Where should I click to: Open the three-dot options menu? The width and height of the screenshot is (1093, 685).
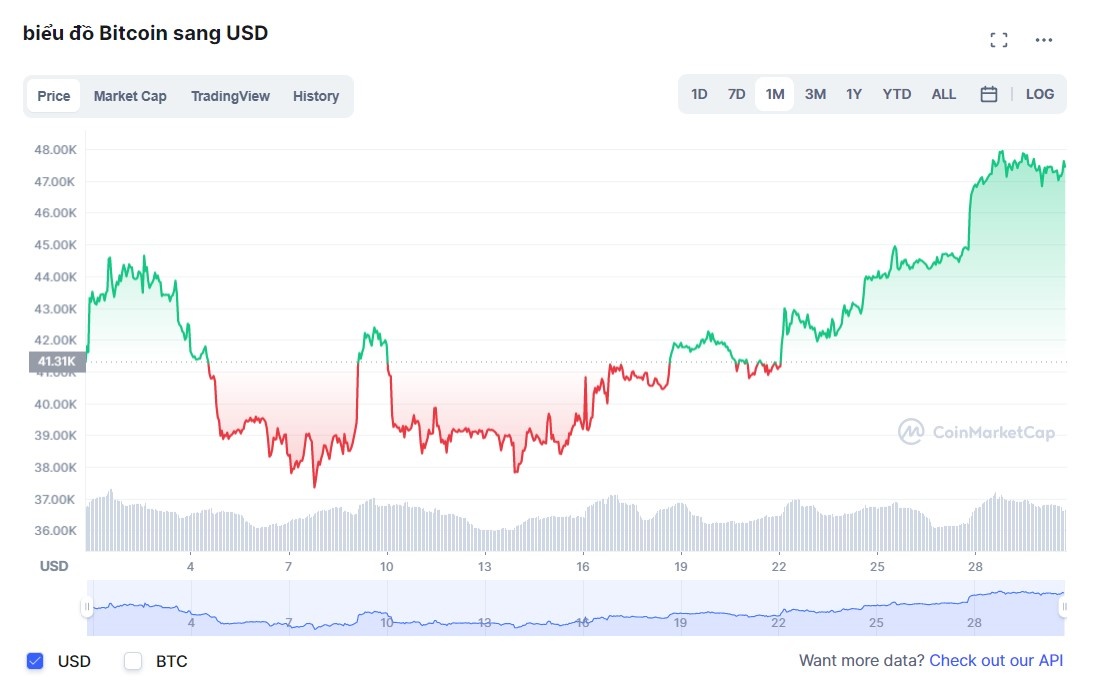[x=1044, y=40]
